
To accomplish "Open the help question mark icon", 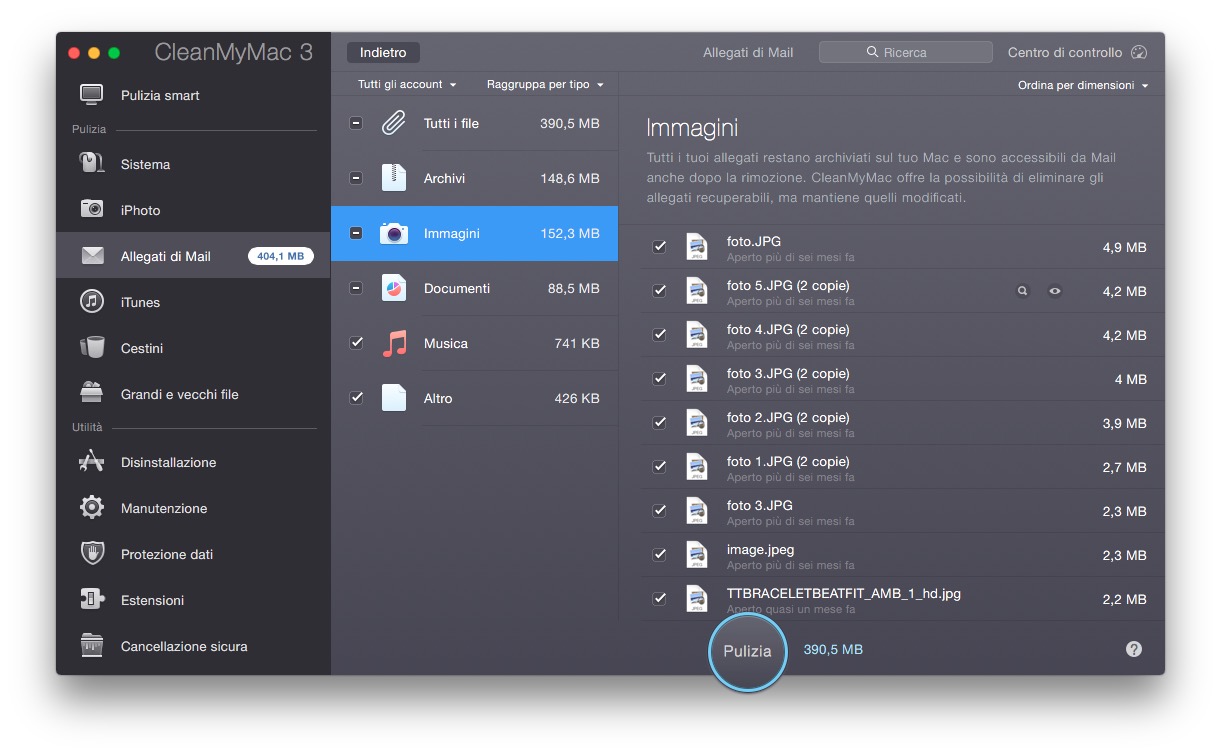I will pyautogui.click(x=1133, y=649).
